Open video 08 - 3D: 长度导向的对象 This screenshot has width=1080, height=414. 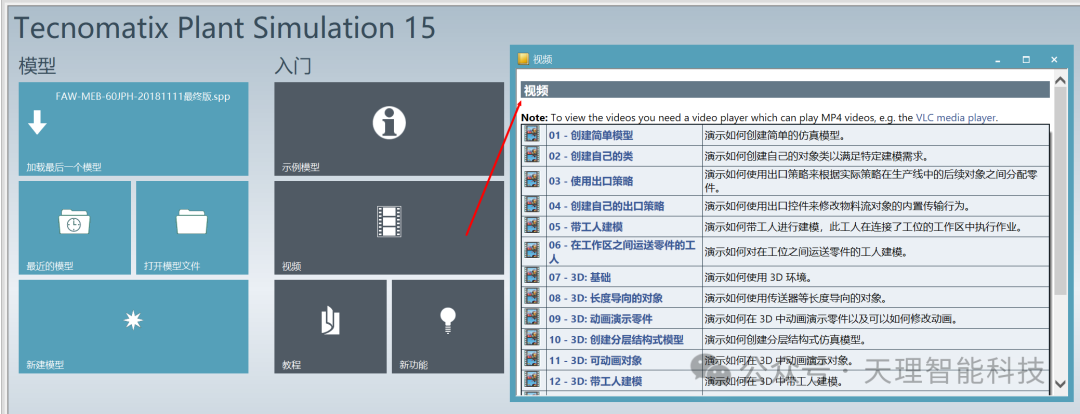pos(605,298)
